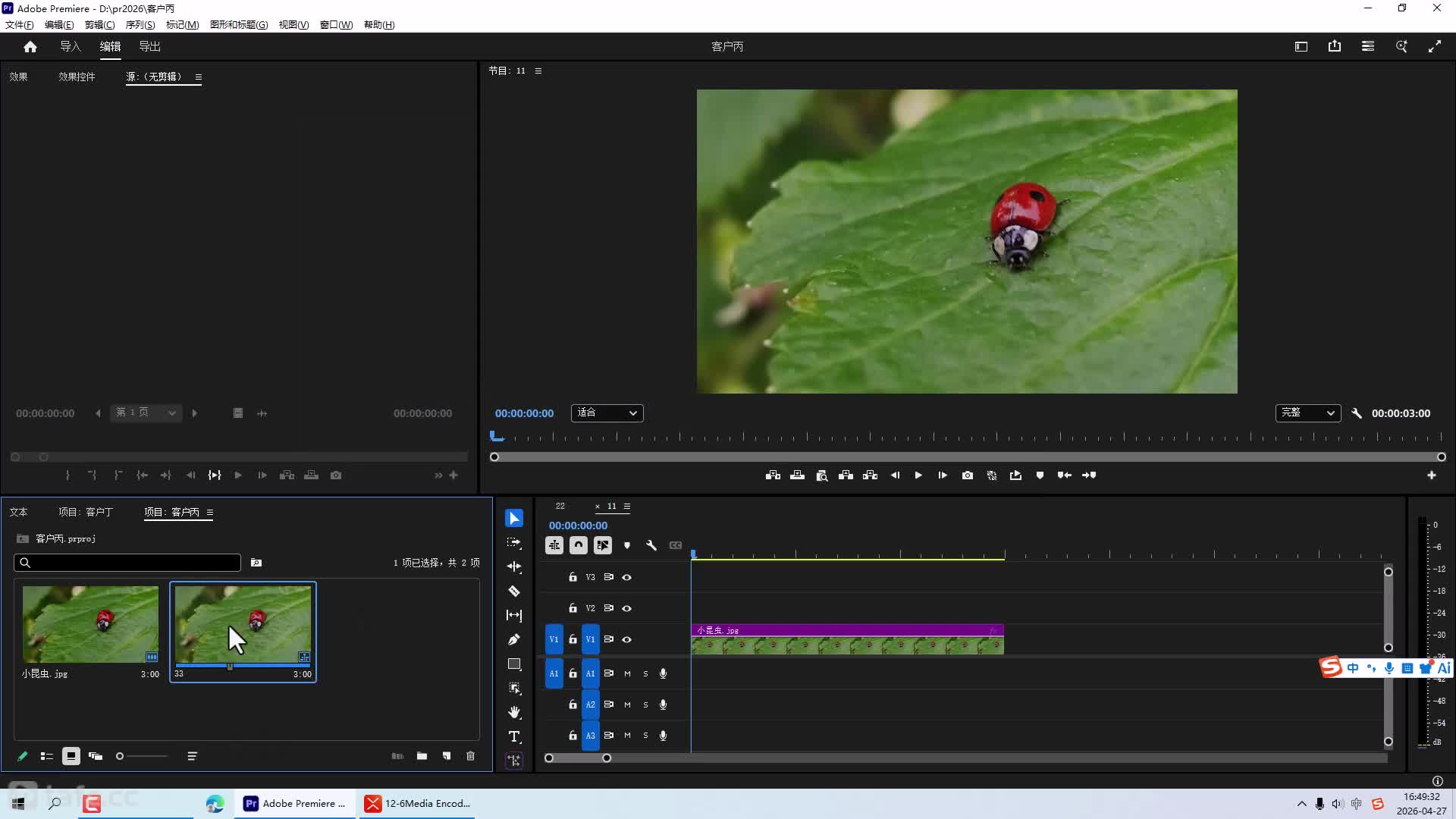Image resolution: width=1456 pixels, height=819 pixels.
Task: Toggle V3 track output eye
Action: point(627,578)
